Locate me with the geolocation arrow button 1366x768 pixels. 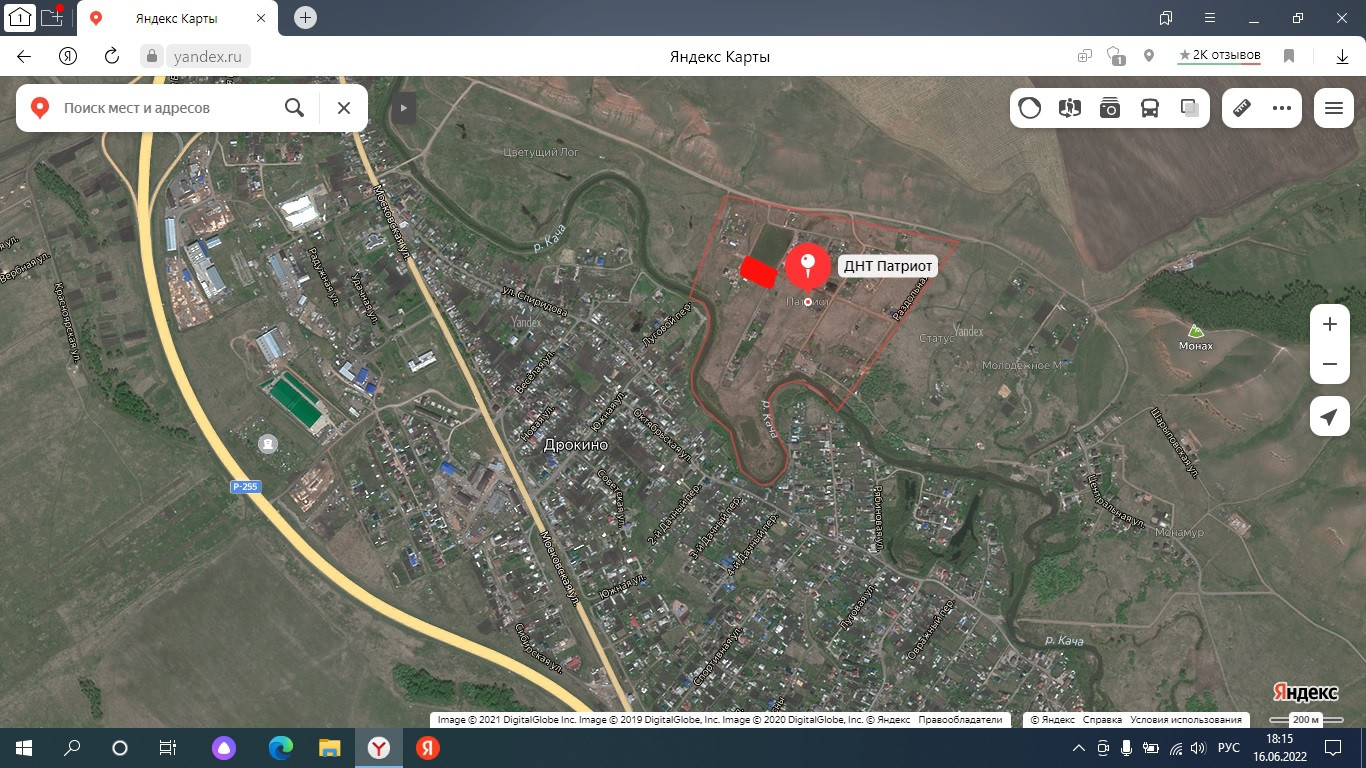(1330, 417)
